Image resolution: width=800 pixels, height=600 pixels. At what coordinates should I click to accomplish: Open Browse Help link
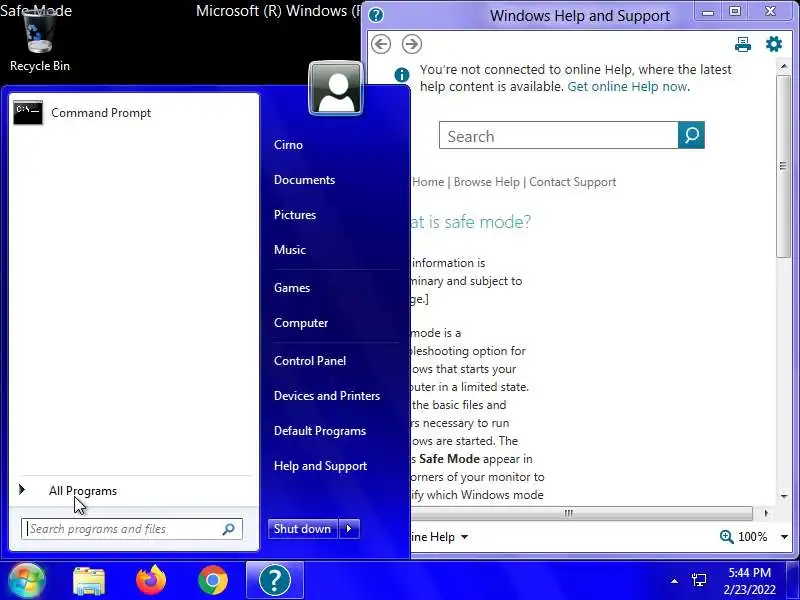pyautogui.click(x=487, y=182)
